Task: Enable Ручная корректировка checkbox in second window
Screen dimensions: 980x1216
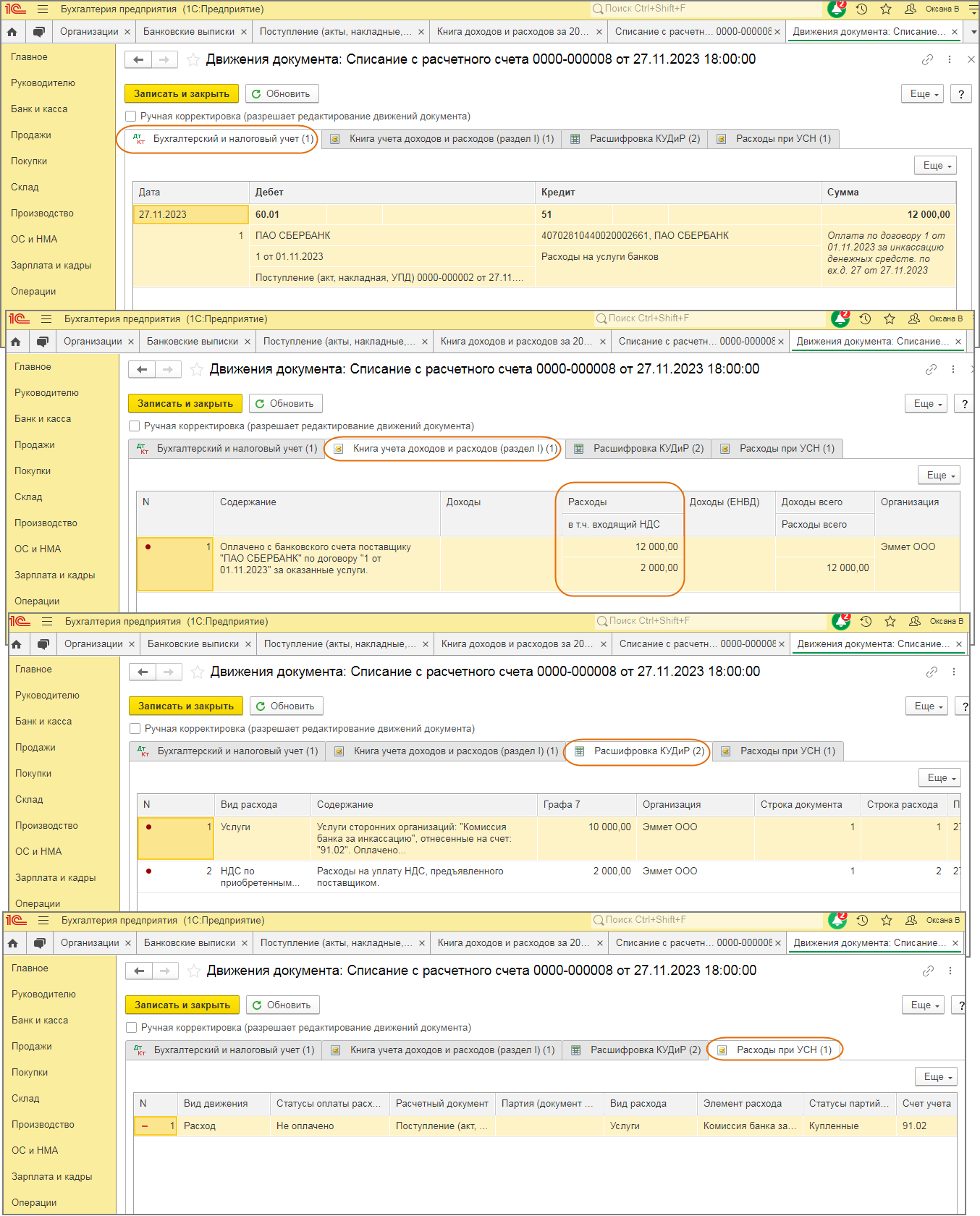Action: pos(135,426)
